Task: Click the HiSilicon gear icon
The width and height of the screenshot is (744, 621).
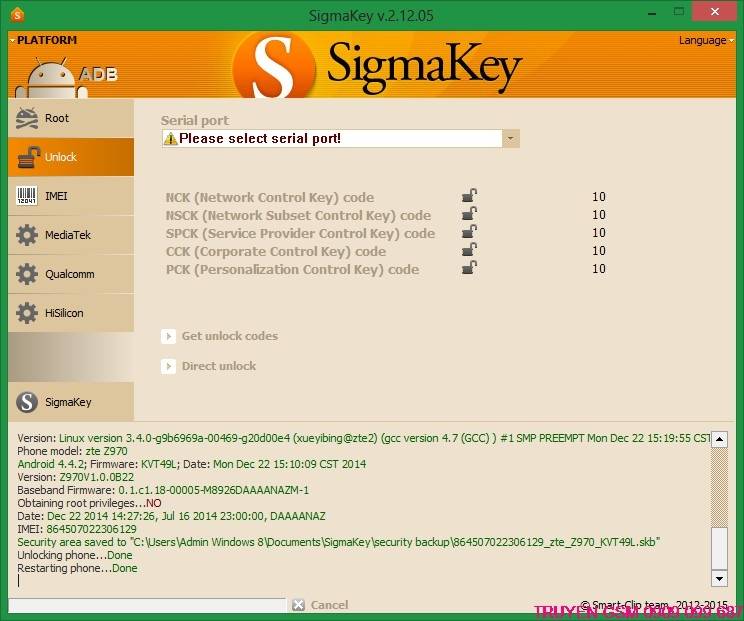Action: (x=27, y=313)
